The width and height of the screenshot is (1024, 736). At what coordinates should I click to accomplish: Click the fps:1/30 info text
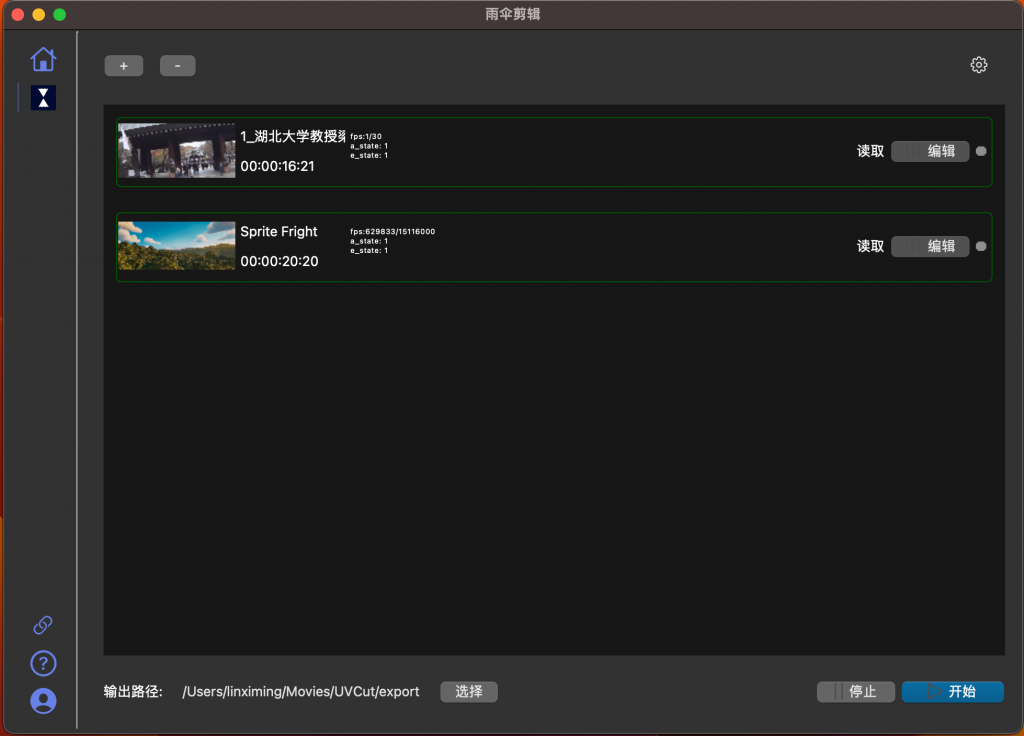click(366, 136)
